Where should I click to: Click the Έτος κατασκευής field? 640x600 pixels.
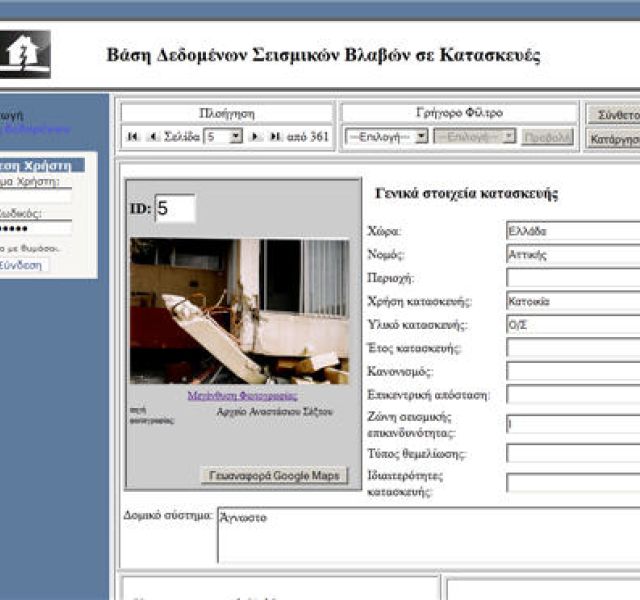click(573, 348)
